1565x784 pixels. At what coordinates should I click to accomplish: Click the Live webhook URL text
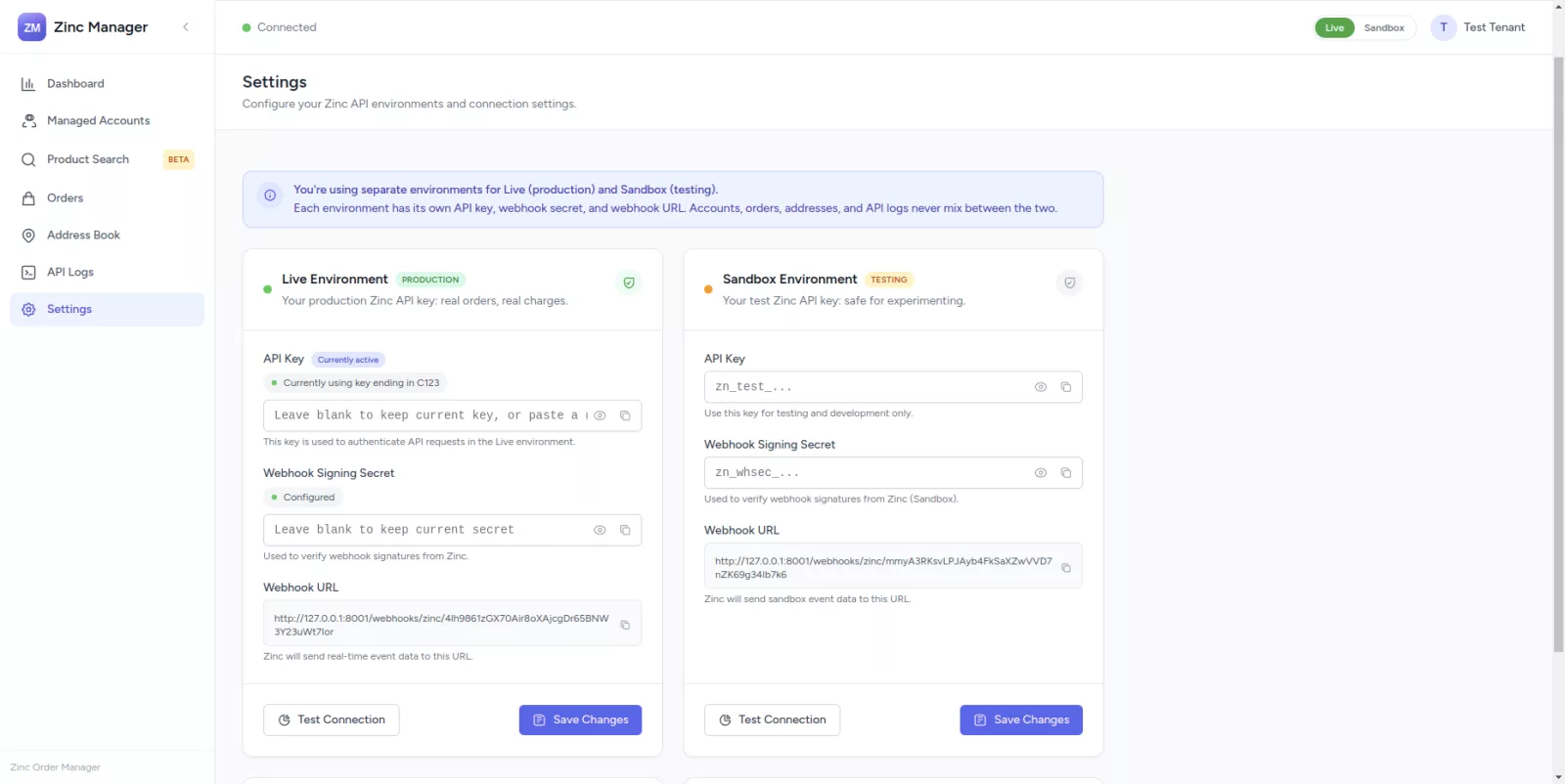click(x=441, y=625)
